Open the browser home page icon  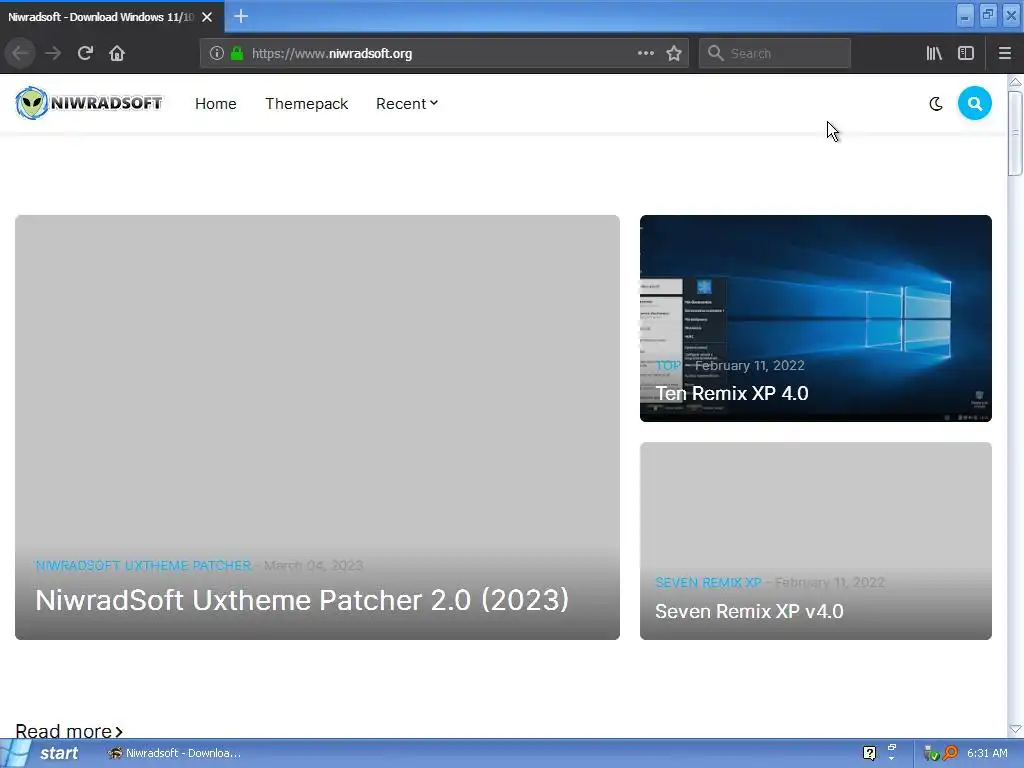point(117,53)
